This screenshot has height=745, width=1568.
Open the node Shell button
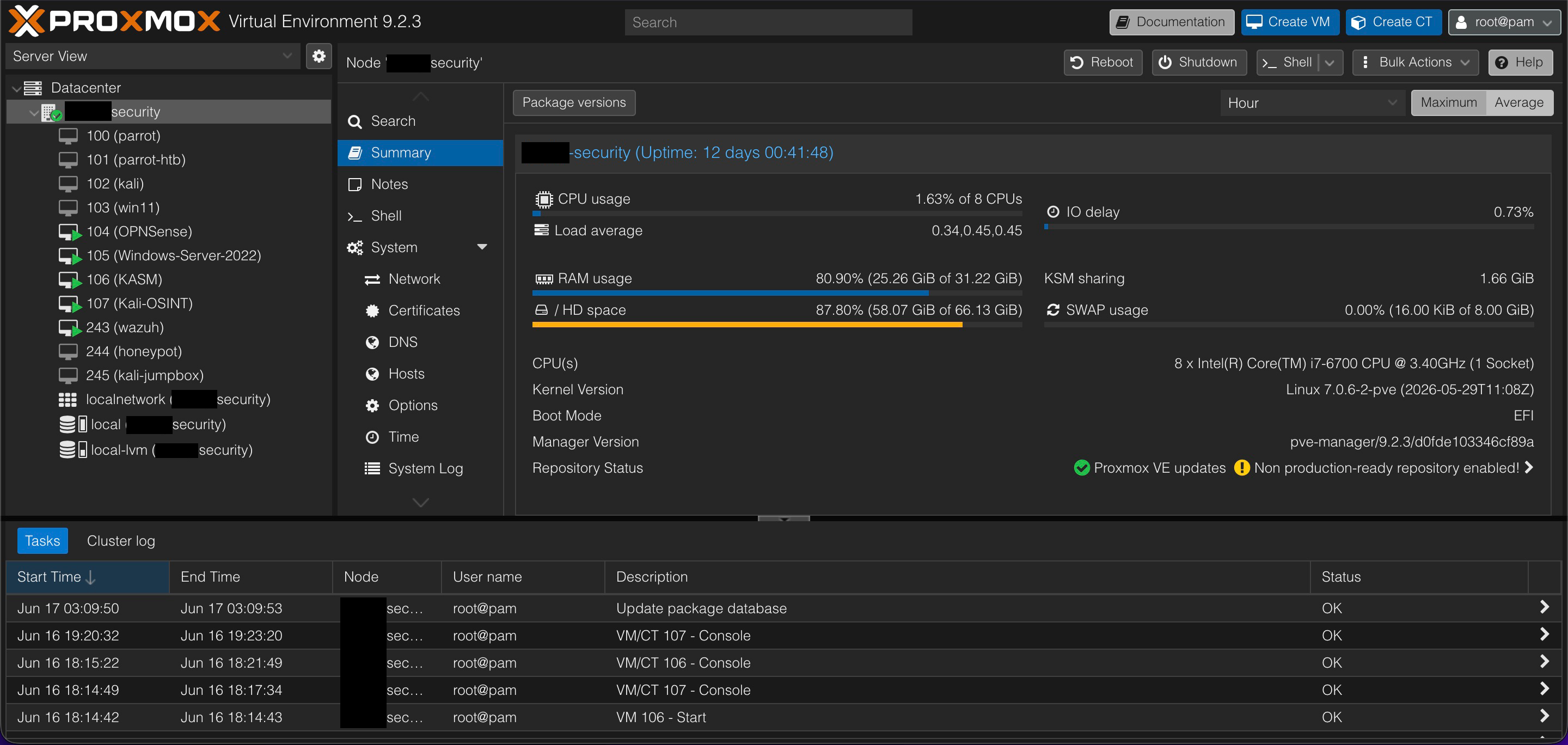tap(1288, 62)
